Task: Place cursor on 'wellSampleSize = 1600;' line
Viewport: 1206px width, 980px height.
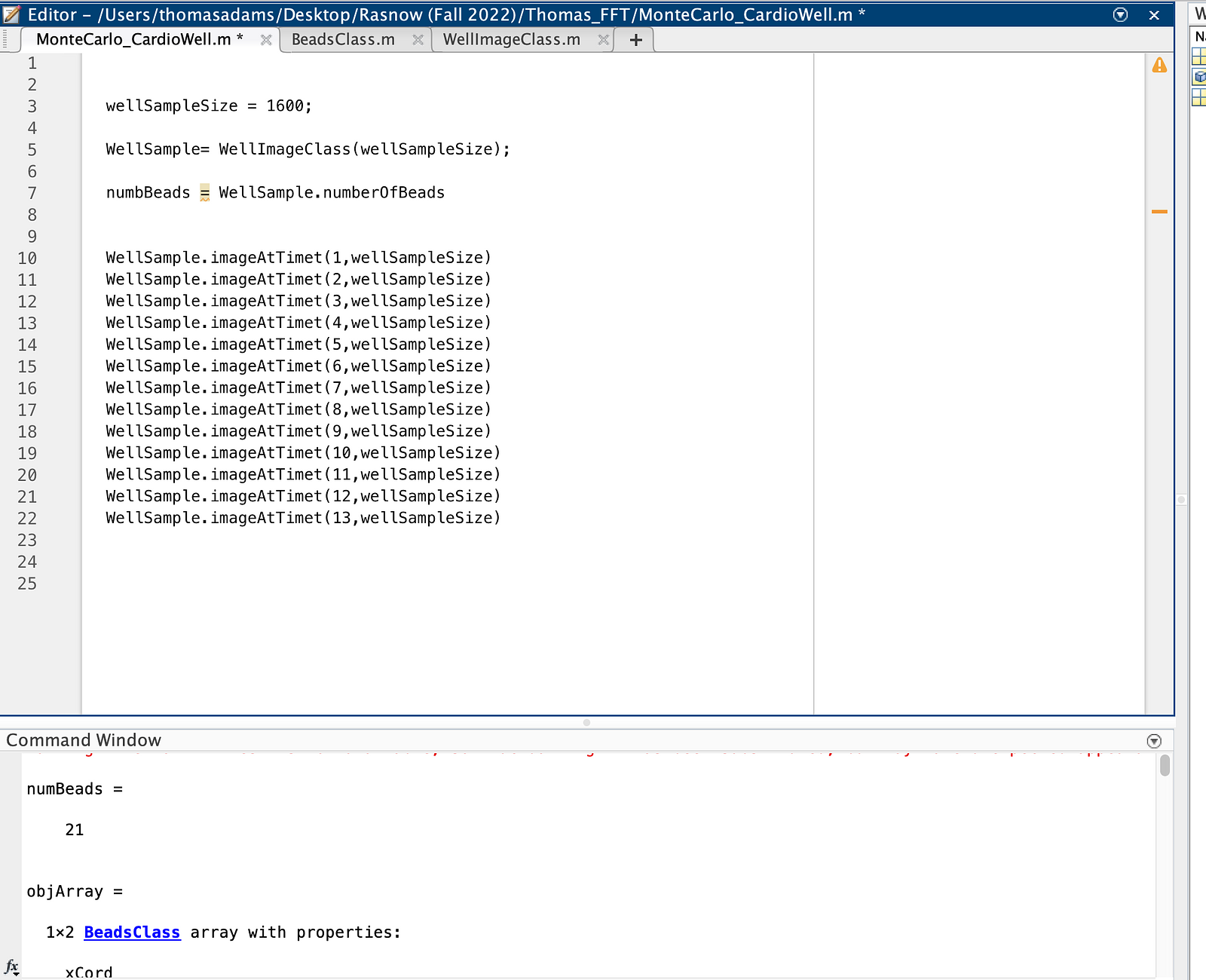Action: pos(209,106)
